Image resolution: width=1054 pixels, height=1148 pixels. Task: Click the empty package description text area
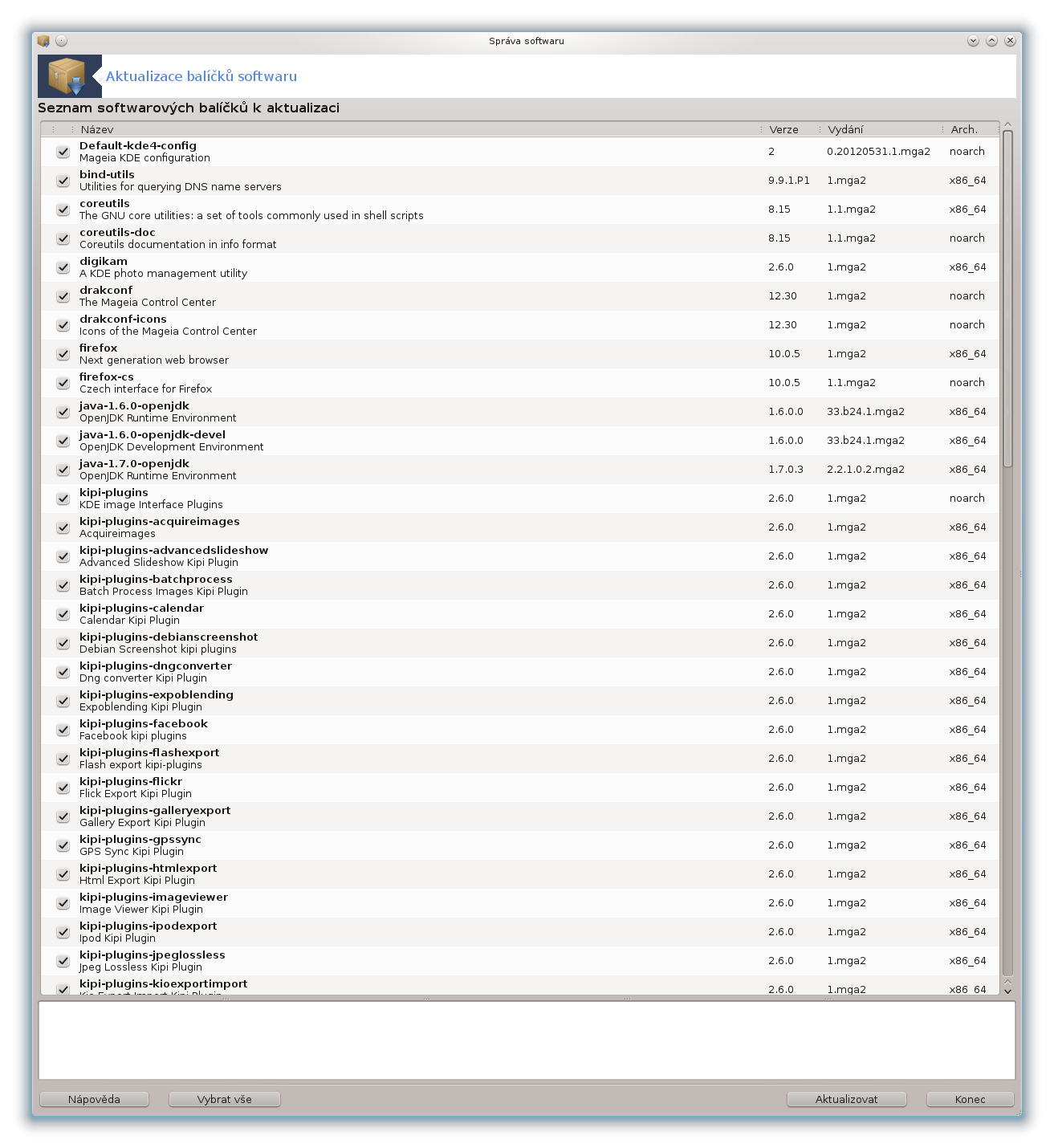point(527,1040)
